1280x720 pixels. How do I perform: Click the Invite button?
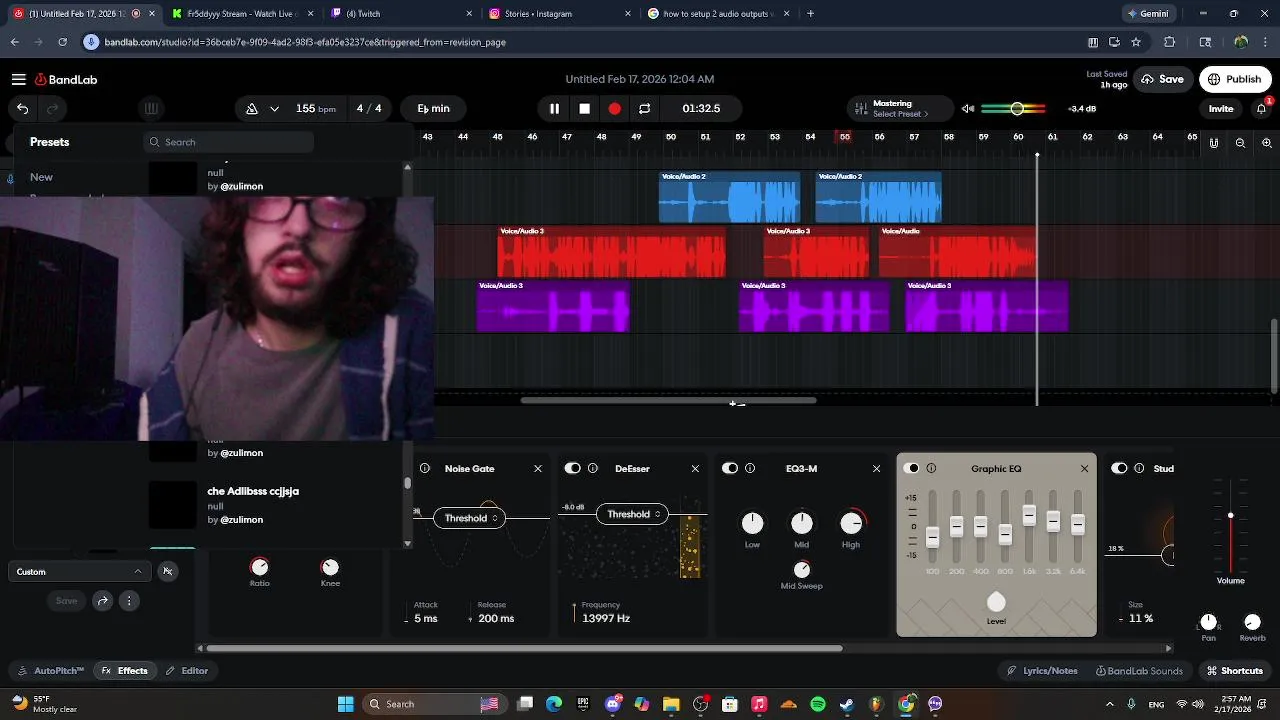point(1221,108)
